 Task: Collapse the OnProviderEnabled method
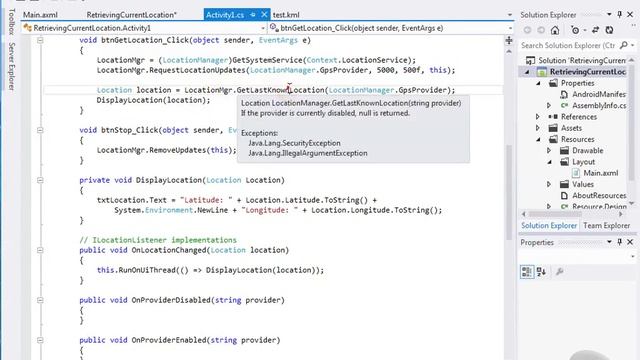[40, 340]
